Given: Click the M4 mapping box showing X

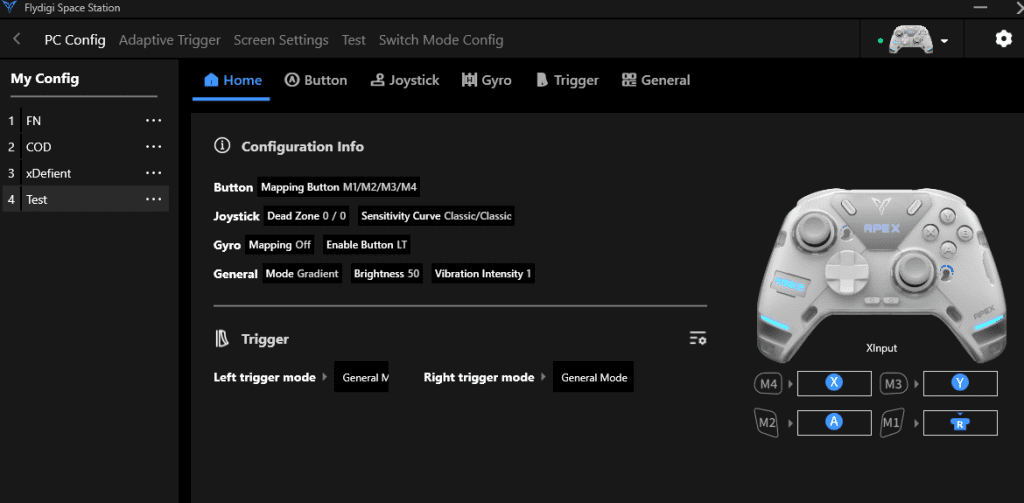Looking at the screenshot, I should pos(834,384).
